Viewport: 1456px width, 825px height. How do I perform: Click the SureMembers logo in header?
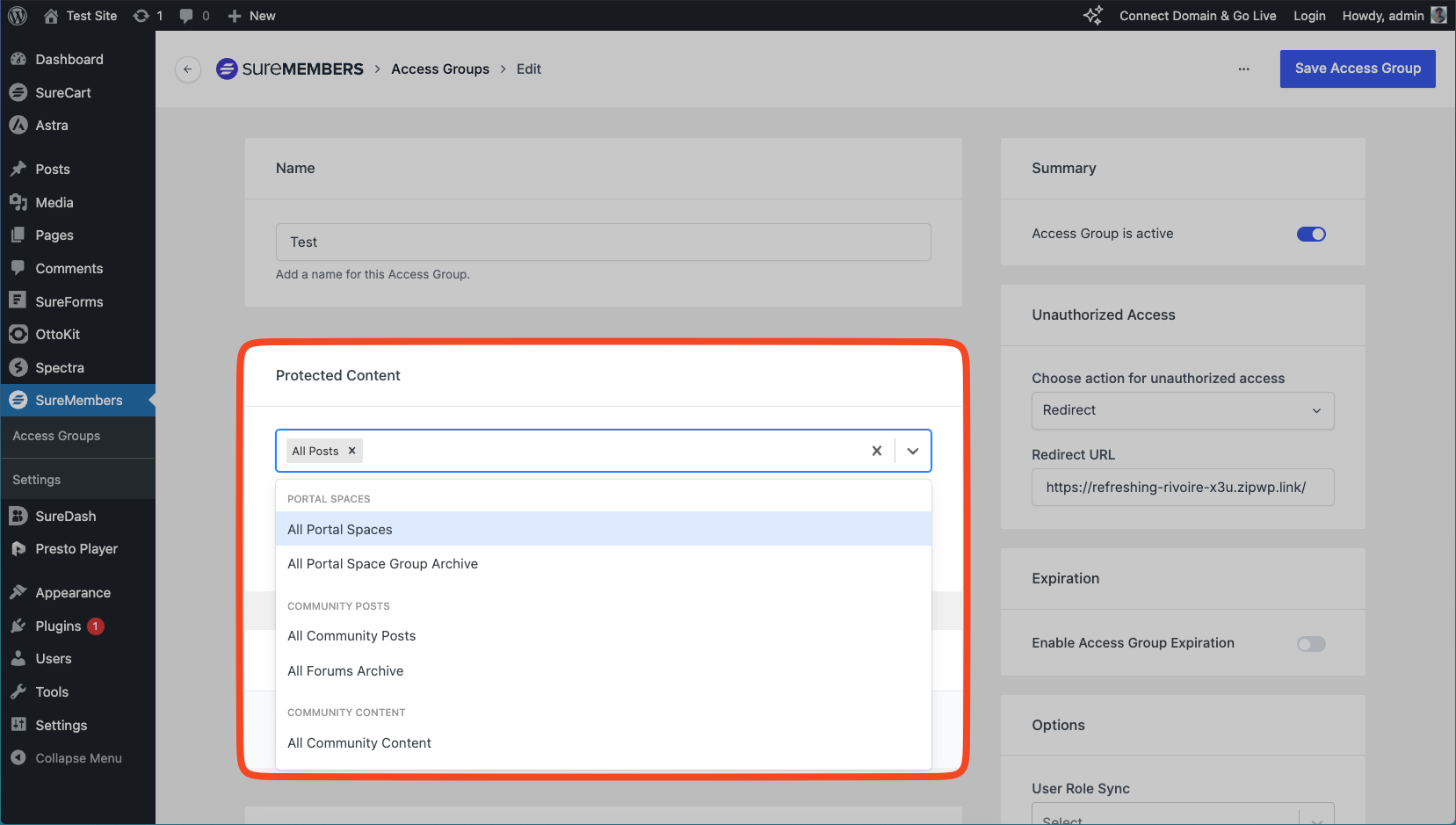290,69
